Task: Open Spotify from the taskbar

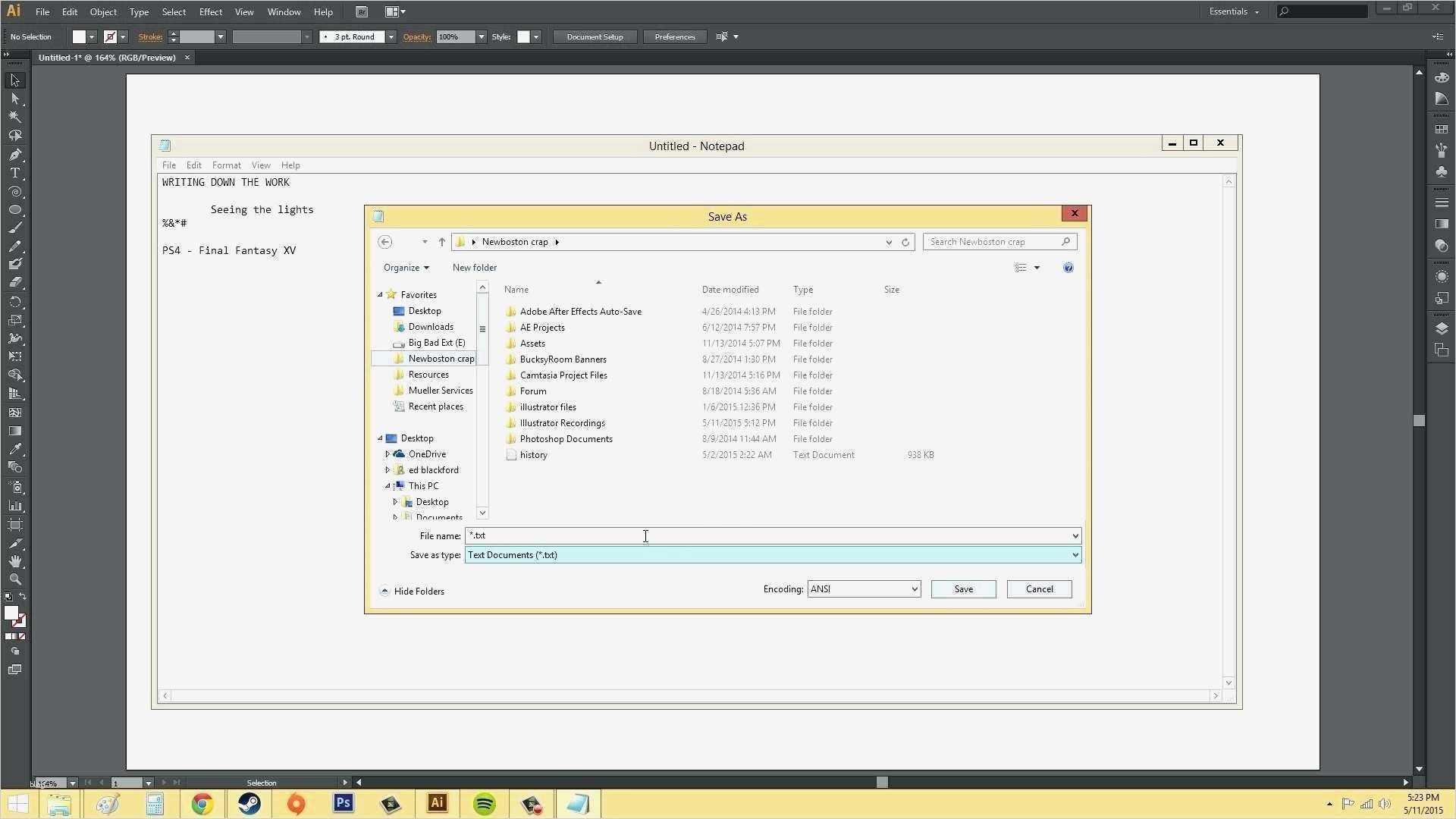Action: 484,804
